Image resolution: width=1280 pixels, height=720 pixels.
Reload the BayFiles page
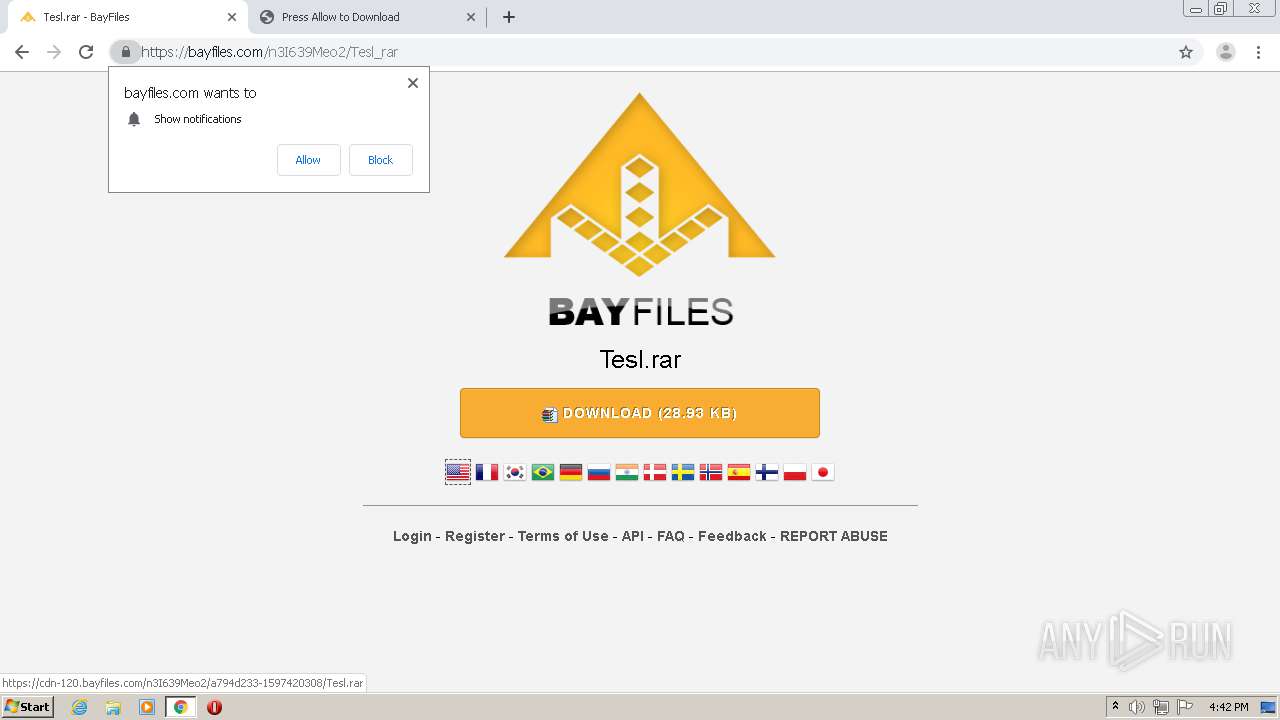[x=86, y=52]
